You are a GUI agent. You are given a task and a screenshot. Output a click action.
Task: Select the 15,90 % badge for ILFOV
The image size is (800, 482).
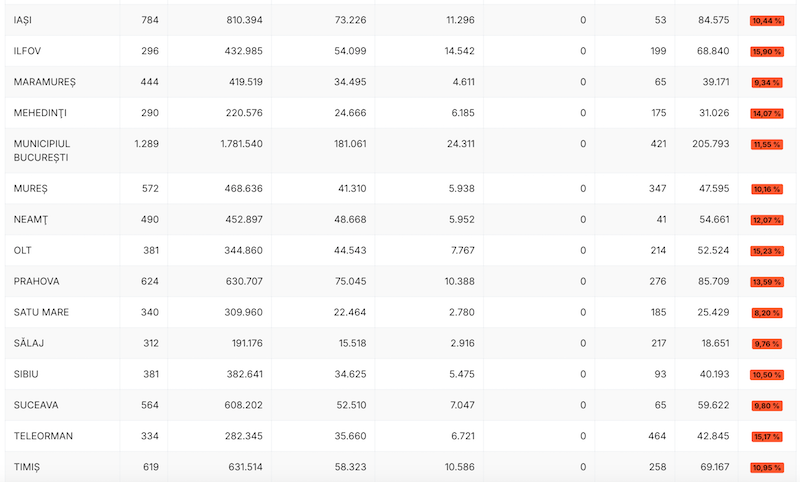click(767, 52)
